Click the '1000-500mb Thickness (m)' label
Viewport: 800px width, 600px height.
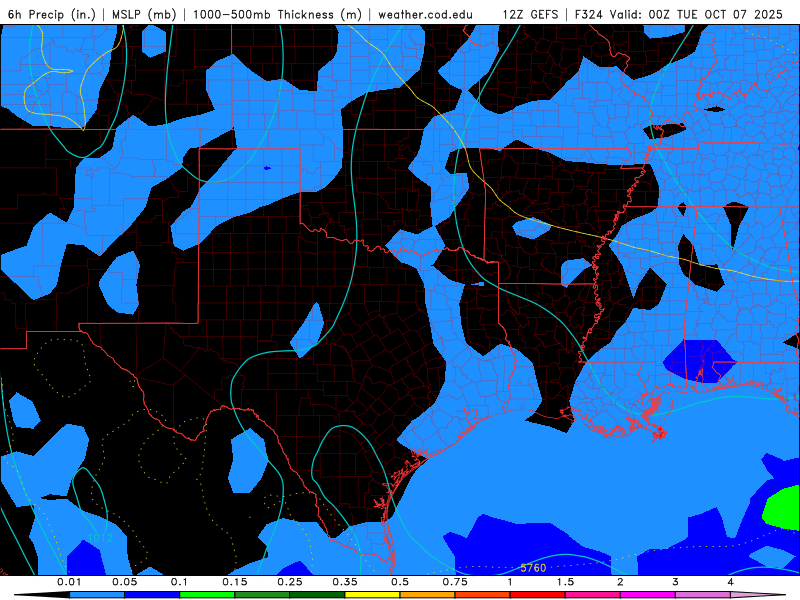click(277, 14)
